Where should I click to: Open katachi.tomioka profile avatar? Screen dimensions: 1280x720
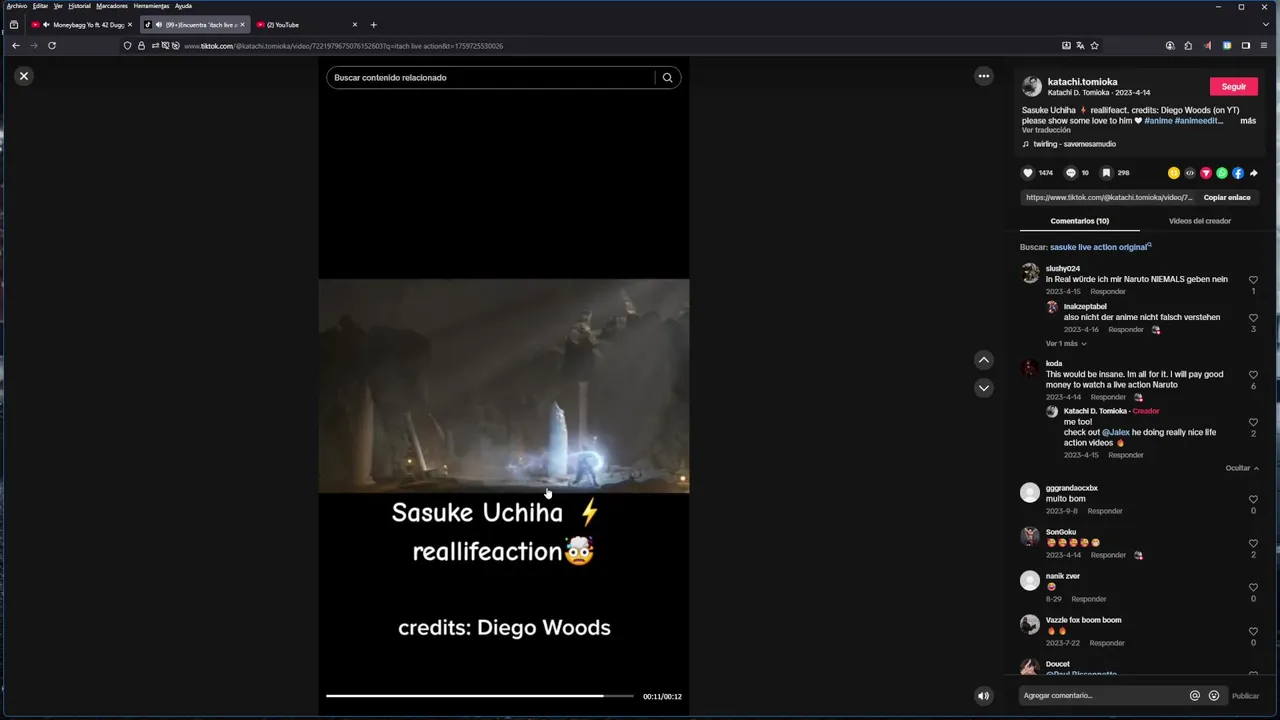pyautogui.click(x=1031, y=87)
